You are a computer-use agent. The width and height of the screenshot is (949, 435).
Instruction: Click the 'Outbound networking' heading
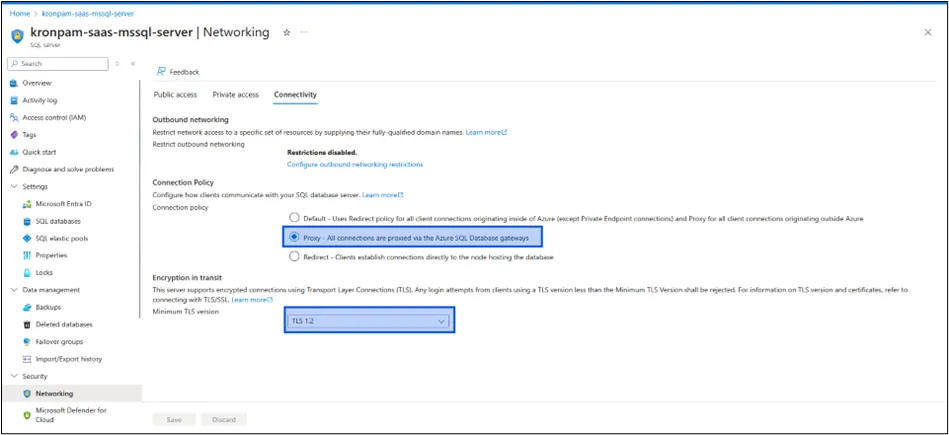tap(191, 120)
